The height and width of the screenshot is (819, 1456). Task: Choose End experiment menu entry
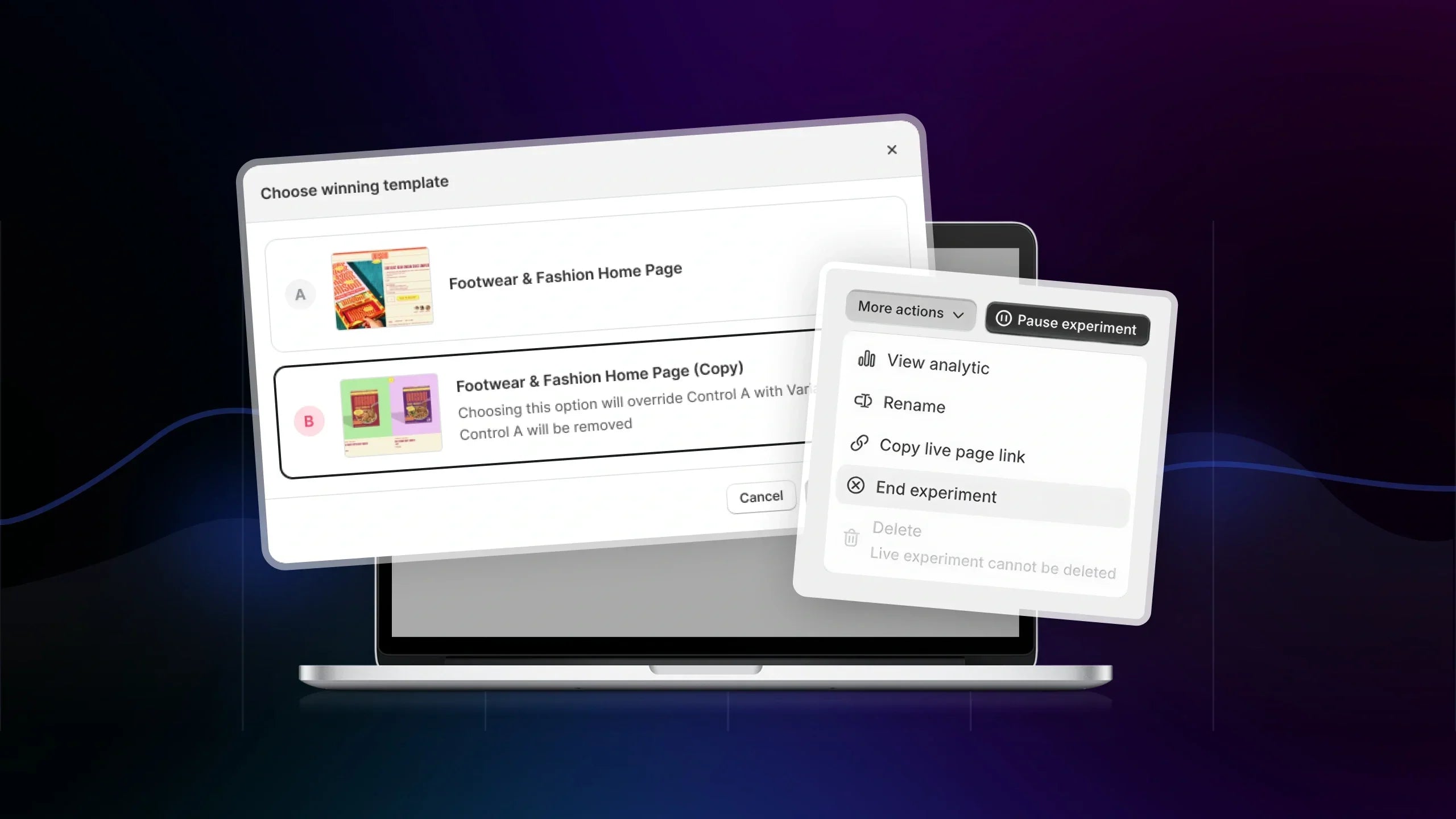pyautogui.click(x=983, y=493)
